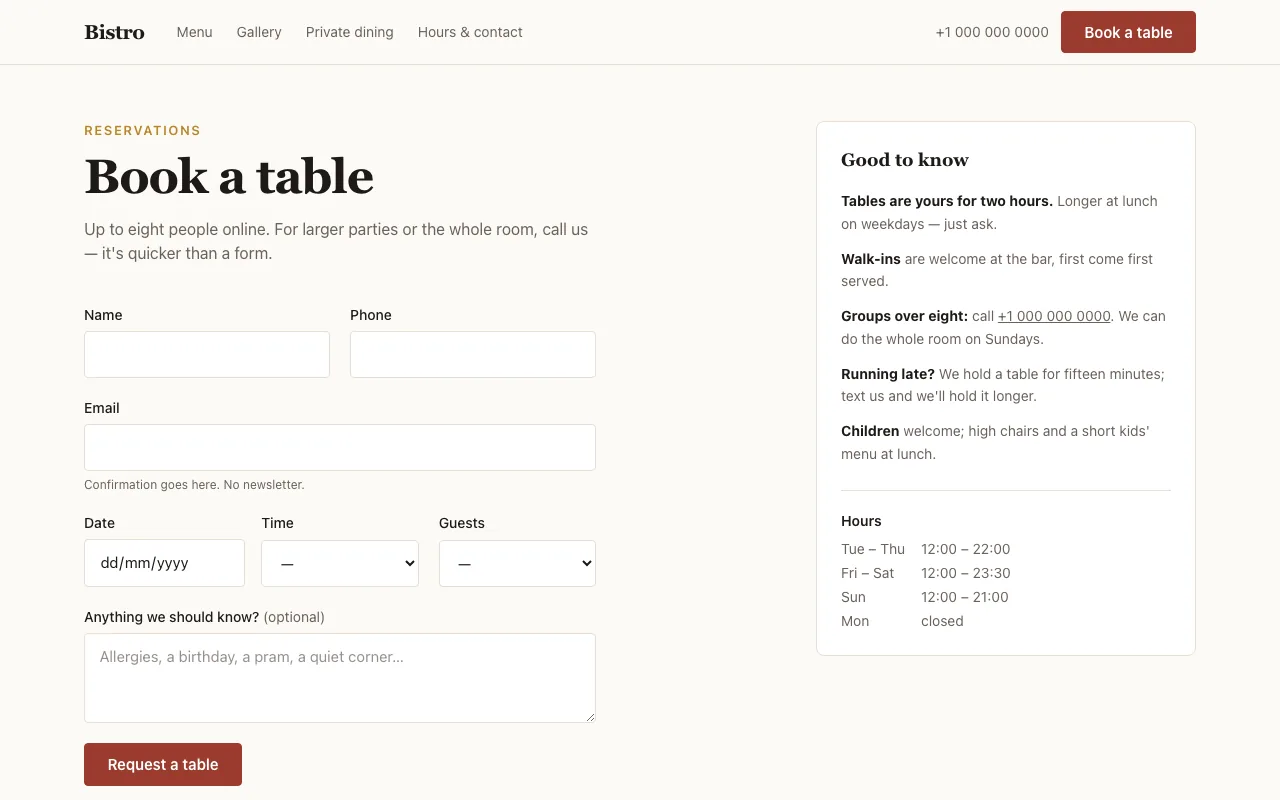Focus the Name input field
Viewport: 1280px width, 800px height.
pyautogui.click(x=207, y=354)
